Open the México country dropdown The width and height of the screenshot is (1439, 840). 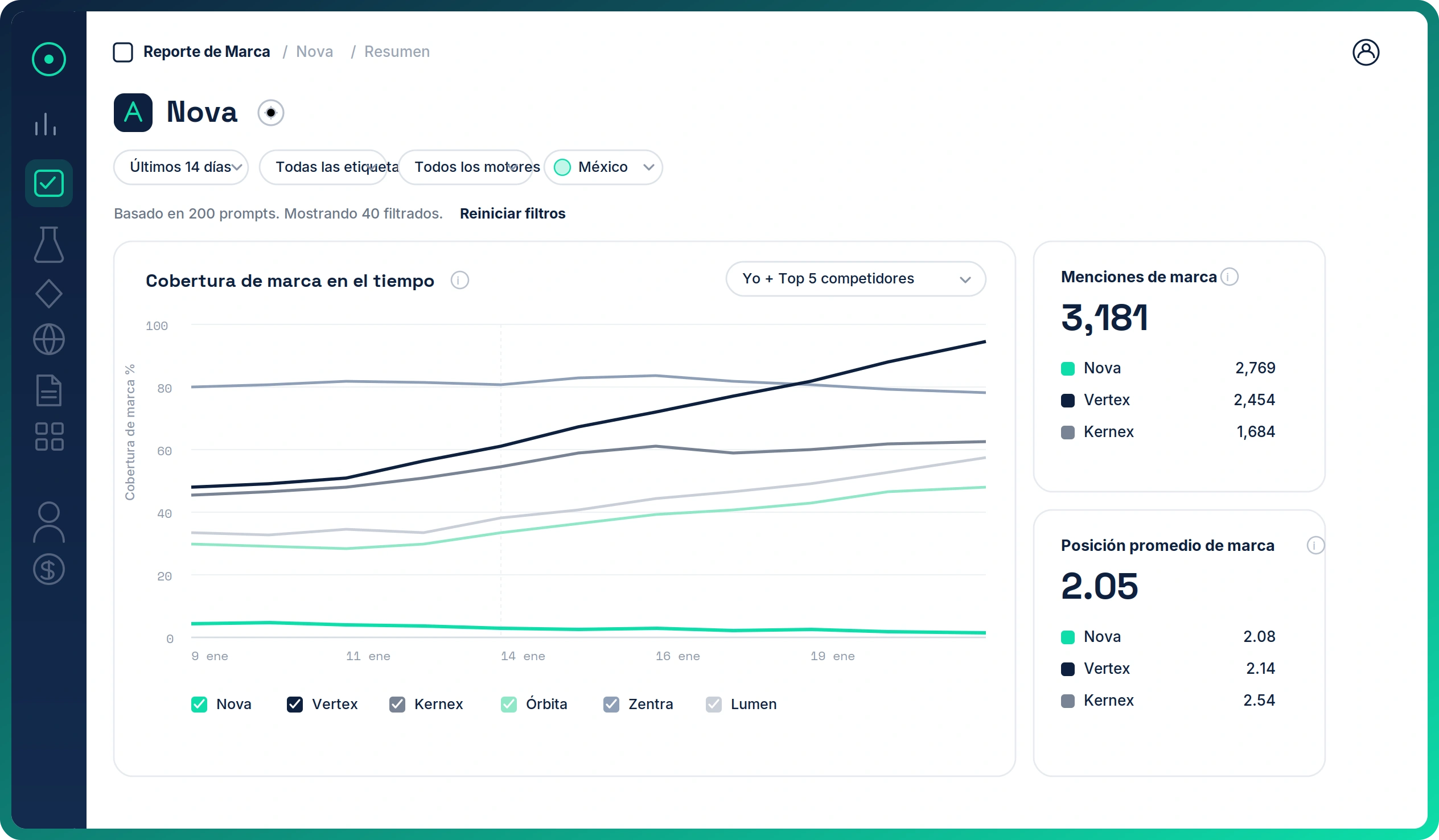click(603, 167)
